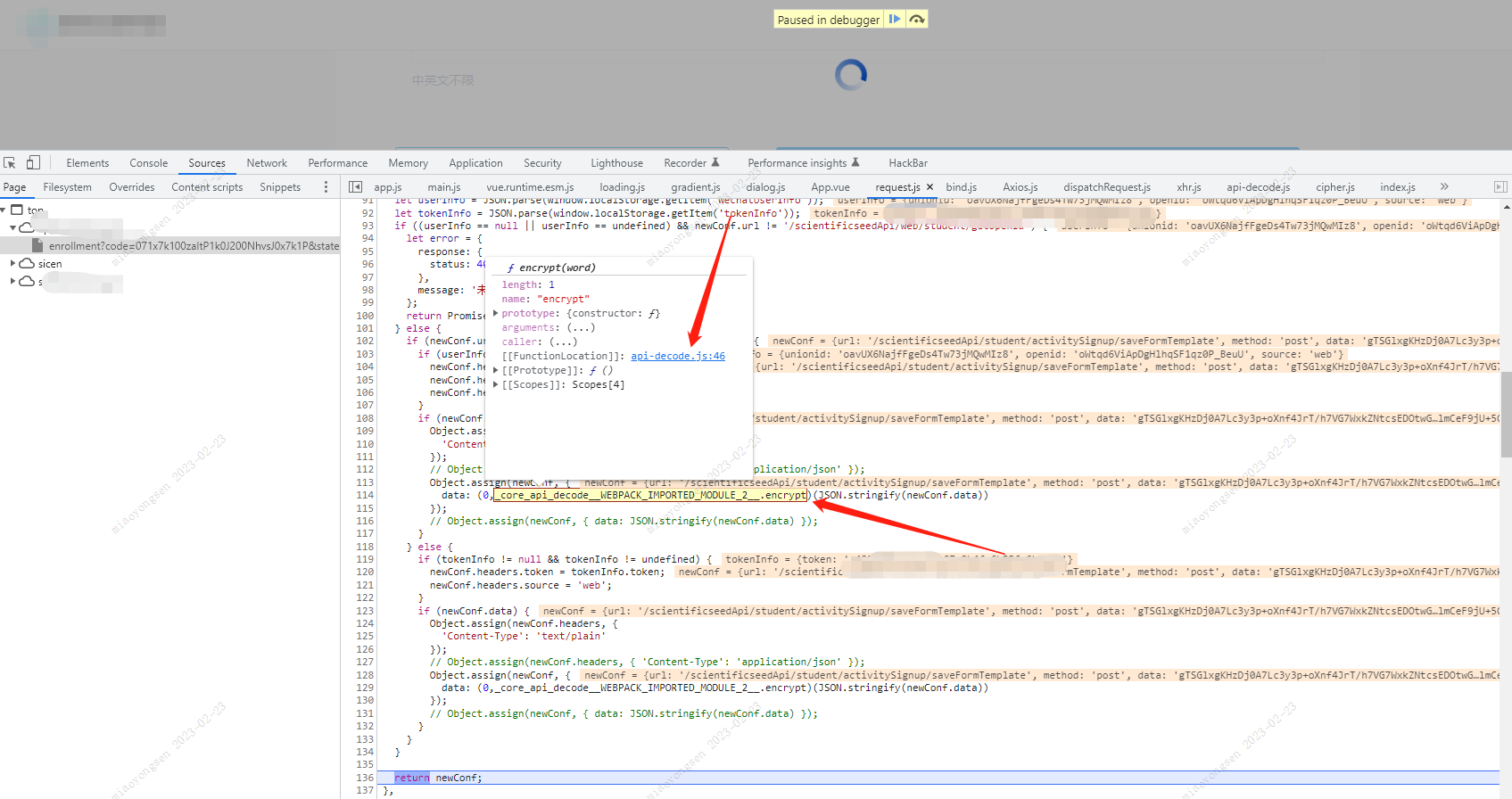Expand the sicen domain folder

coord(12,264)
